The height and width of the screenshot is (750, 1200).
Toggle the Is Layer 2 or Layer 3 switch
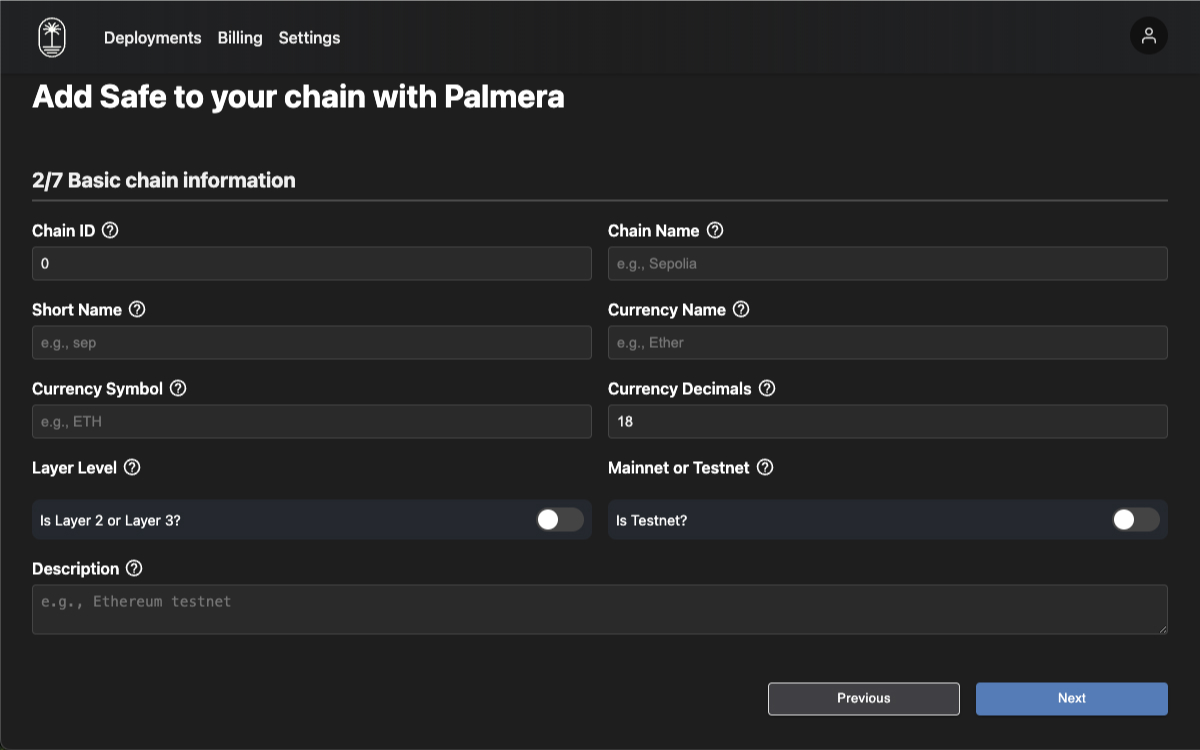tap(560, 519)
